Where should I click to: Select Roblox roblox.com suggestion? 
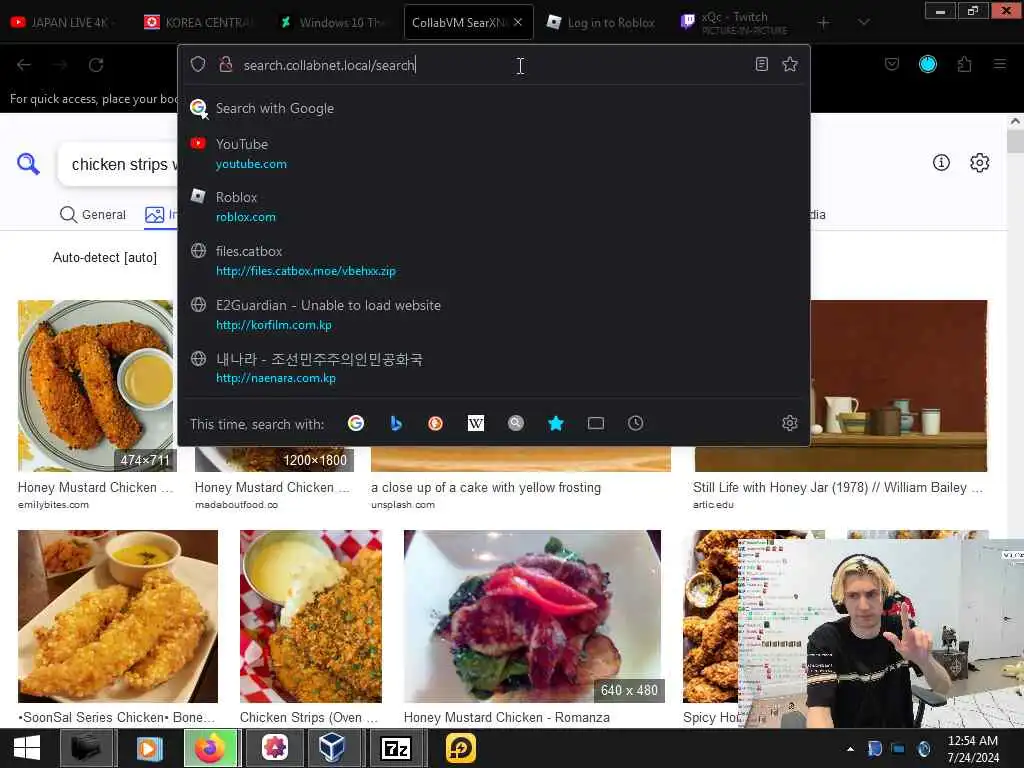coord(494,206)
